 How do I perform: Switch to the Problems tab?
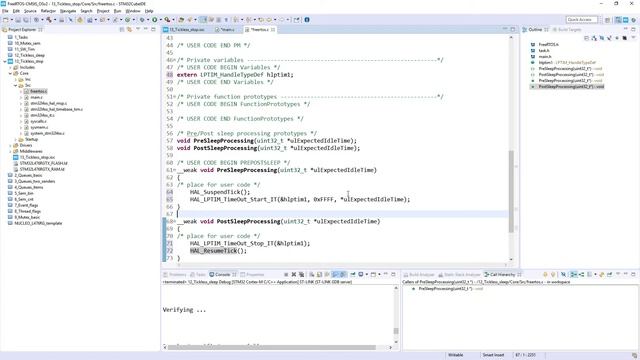pos(175,275)
